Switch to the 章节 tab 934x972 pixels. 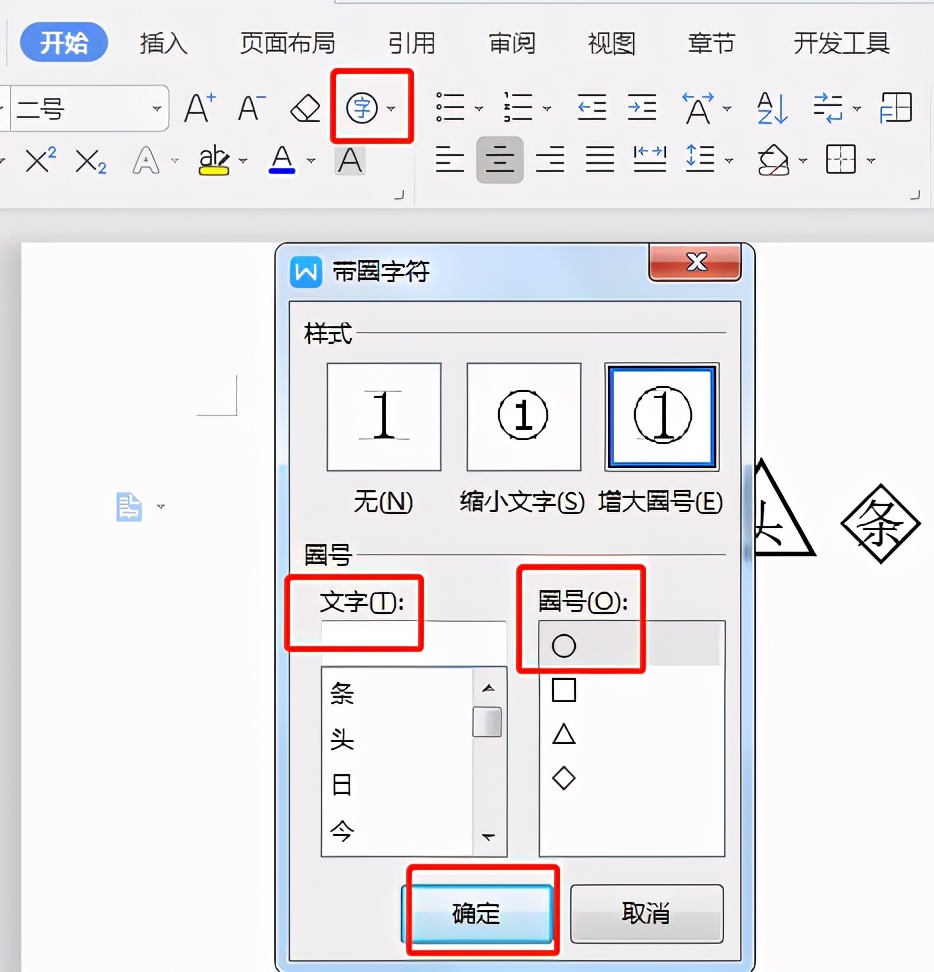tap(712, 43)
